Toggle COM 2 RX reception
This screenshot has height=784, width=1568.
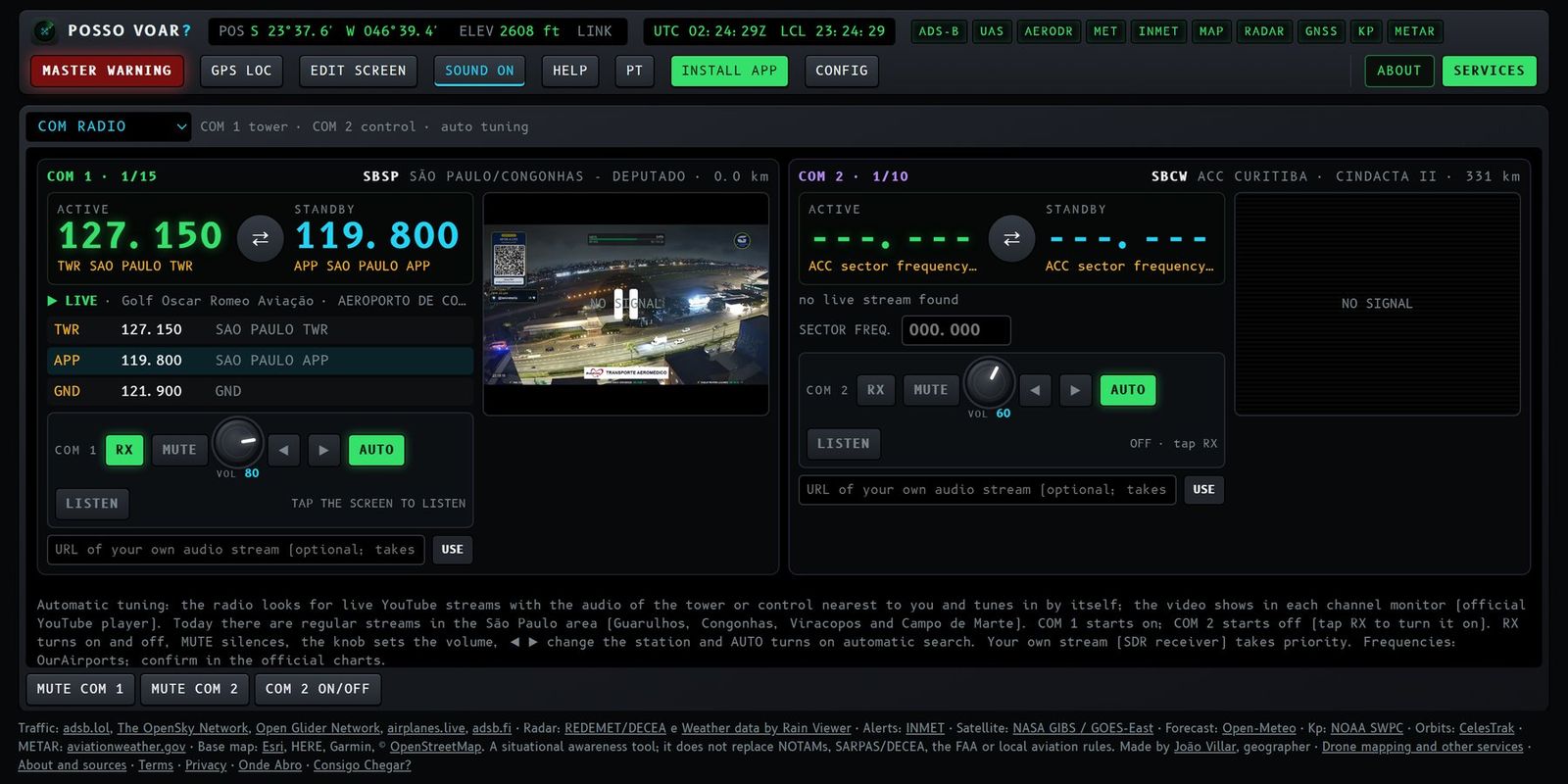[x=876, y=390]
